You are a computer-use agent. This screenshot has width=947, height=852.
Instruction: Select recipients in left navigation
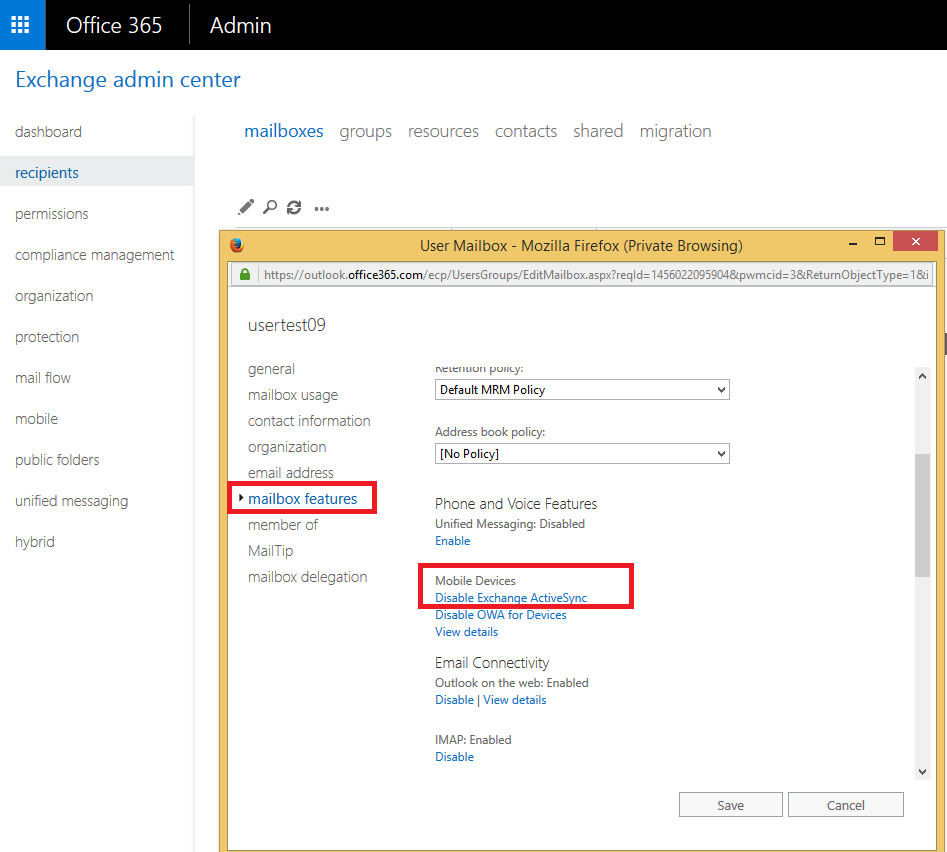pos(47,173)
